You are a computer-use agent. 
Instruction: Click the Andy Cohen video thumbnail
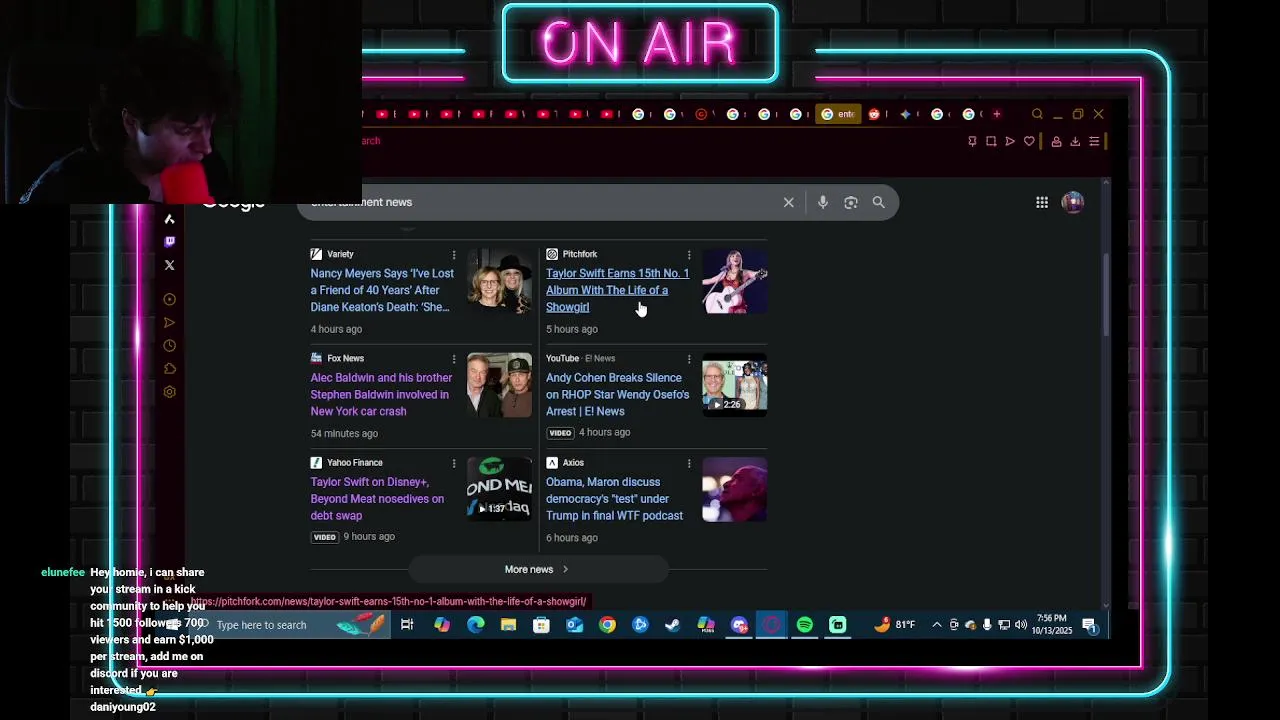pyautogui.click(x=735, y=383)
